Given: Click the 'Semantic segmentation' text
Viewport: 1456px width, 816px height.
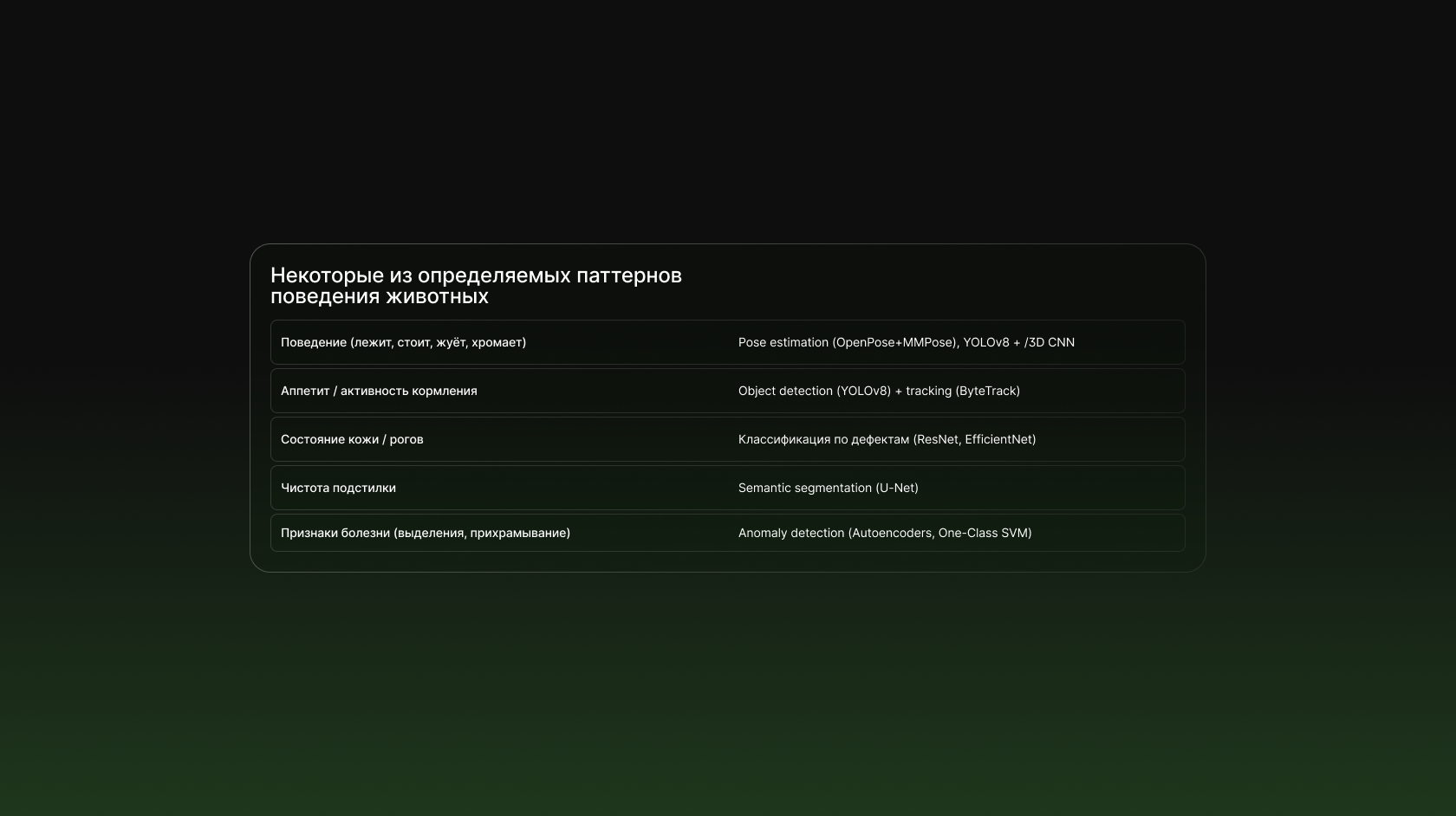Looking at the screenshot, I should [x=804, y=488].
